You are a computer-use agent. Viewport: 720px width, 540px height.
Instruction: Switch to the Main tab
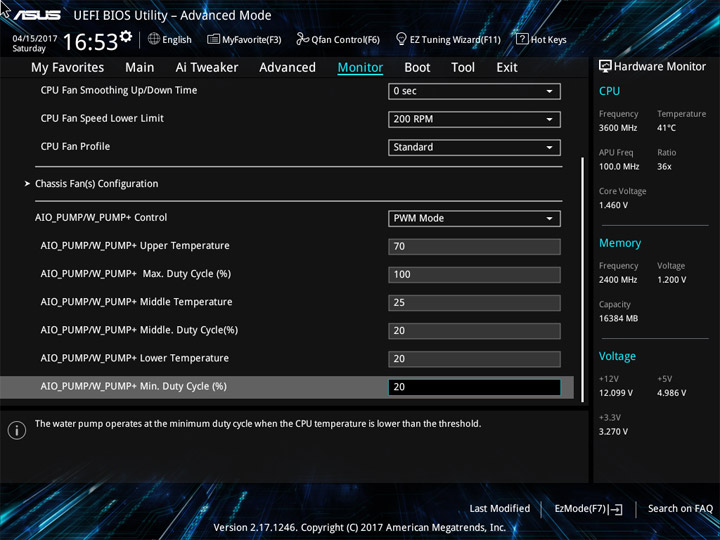click(140, 68)
